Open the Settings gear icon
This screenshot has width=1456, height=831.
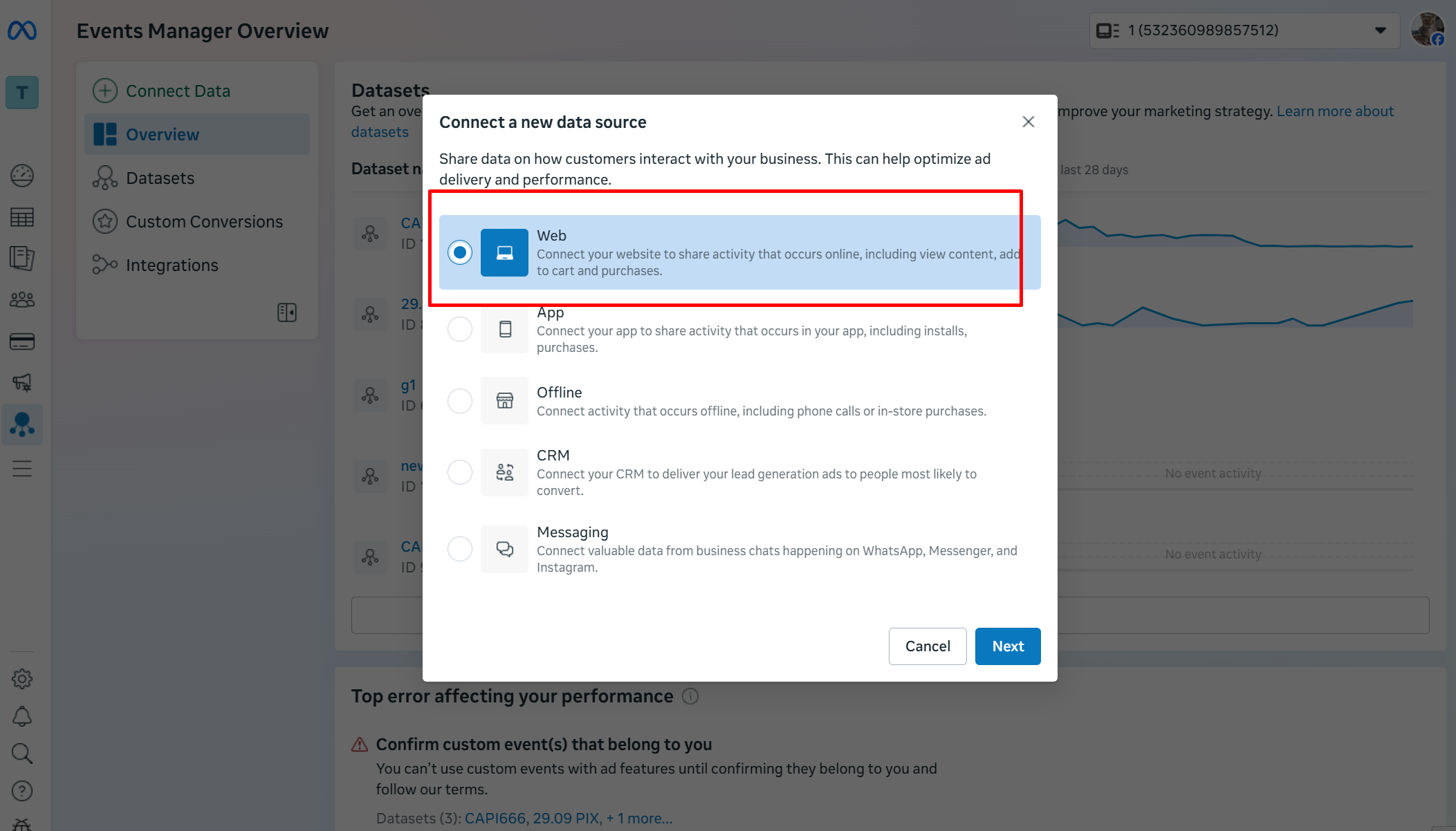pyautogui.click(x=22, y=679)
